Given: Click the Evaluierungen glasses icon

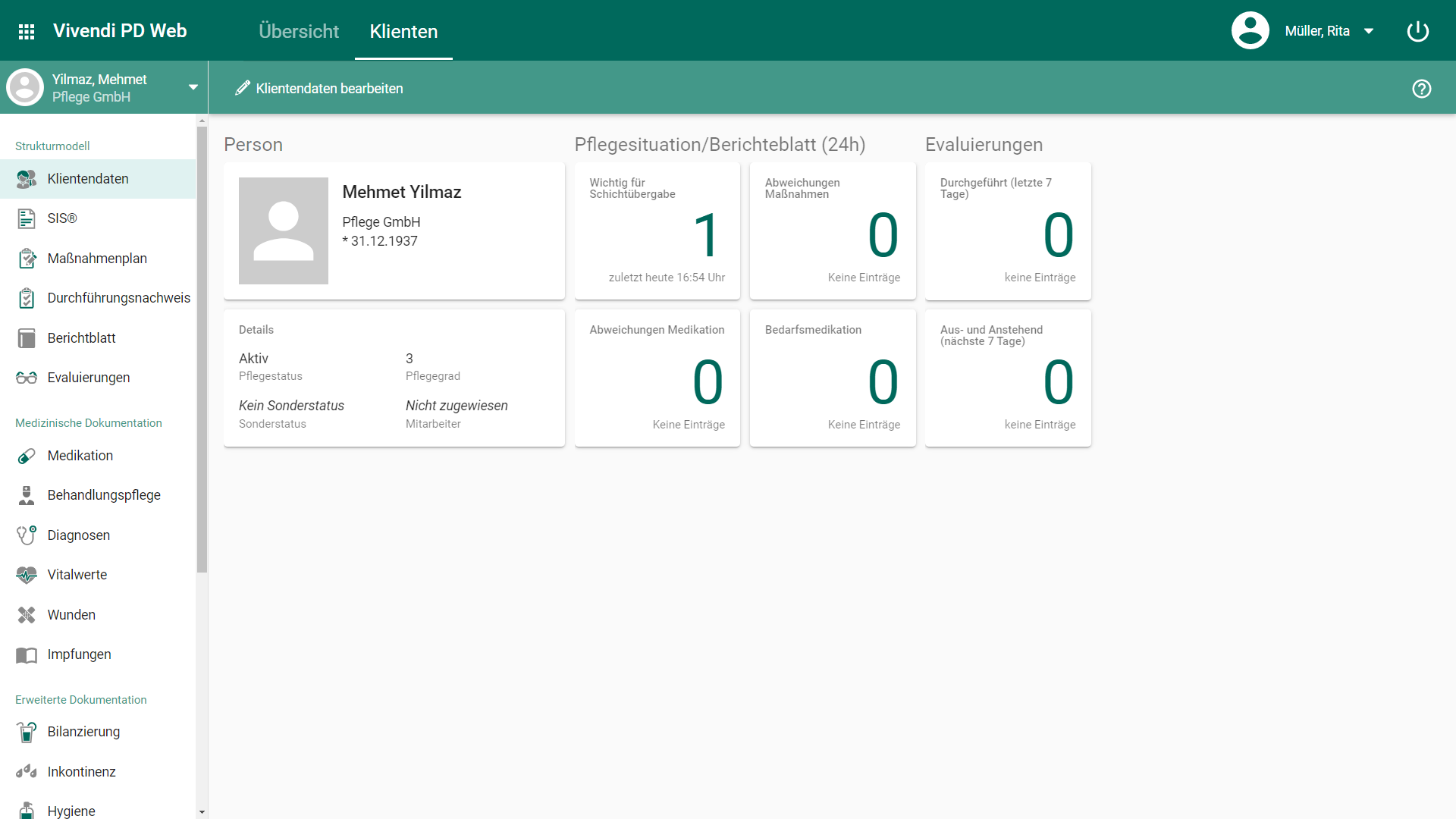Looking at the screenshot, I should [x=27, y=378].
